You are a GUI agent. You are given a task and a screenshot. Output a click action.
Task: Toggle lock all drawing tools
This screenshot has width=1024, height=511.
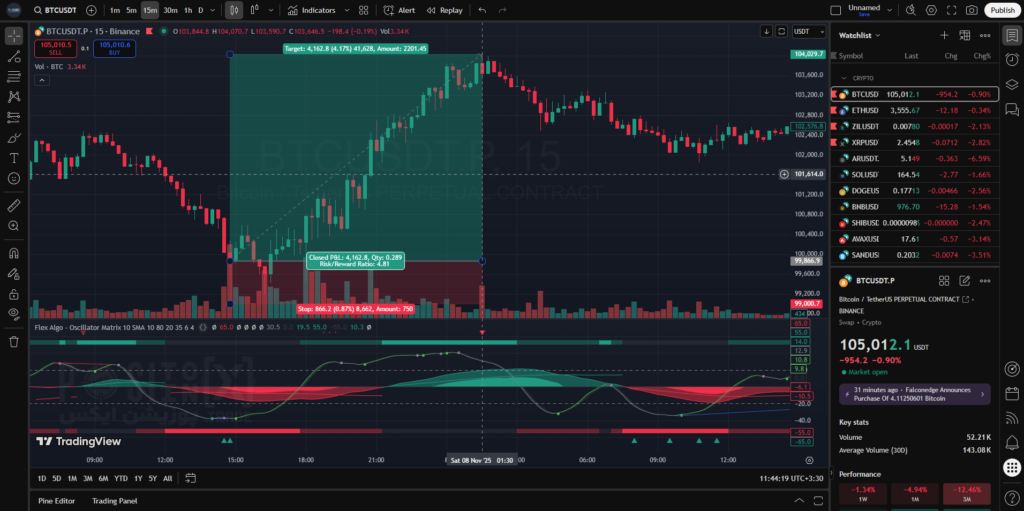[14, 294]
